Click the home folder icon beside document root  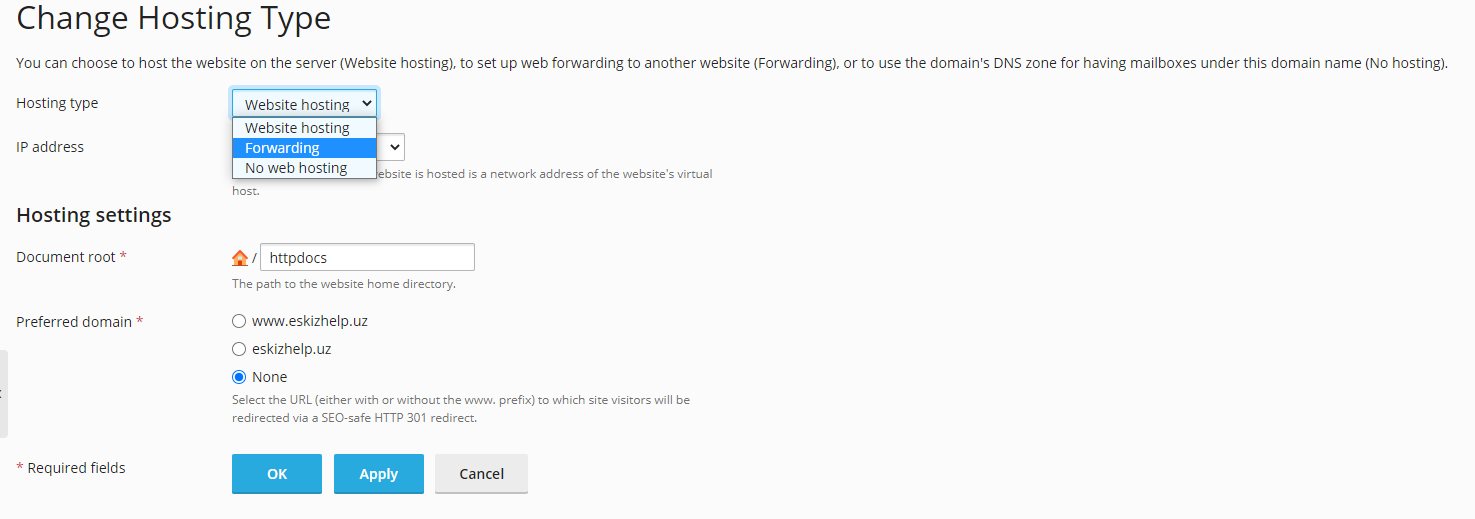coord(240,258)
